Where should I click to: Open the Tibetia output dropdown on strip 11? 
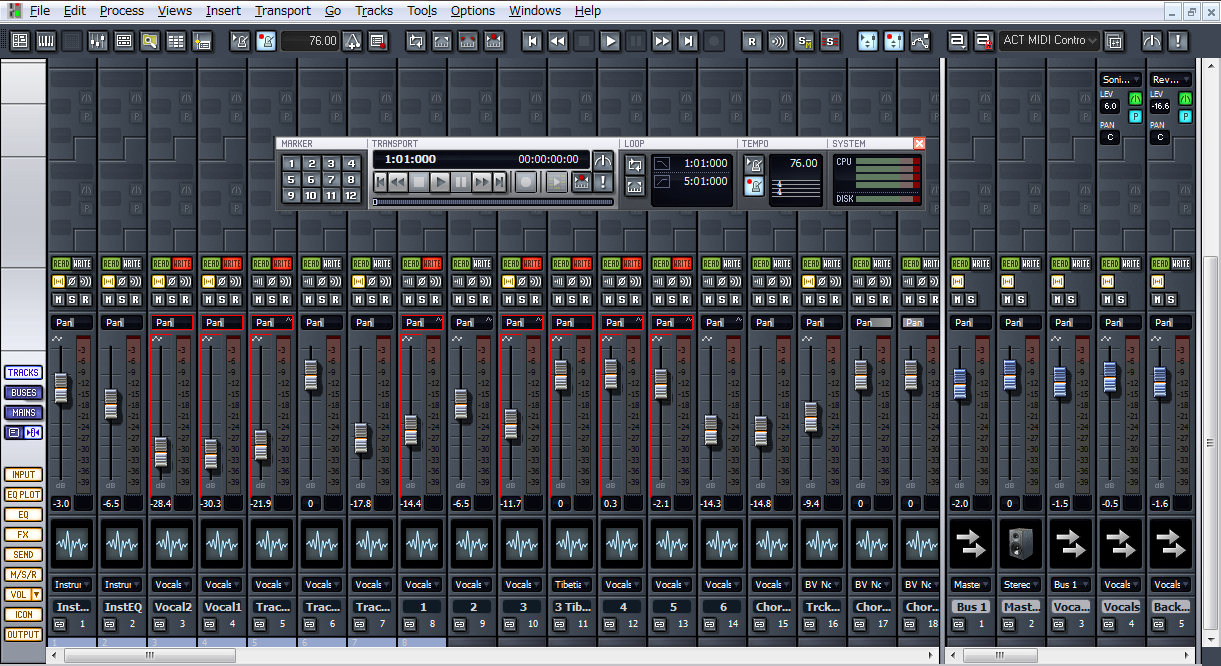[572, 585]
